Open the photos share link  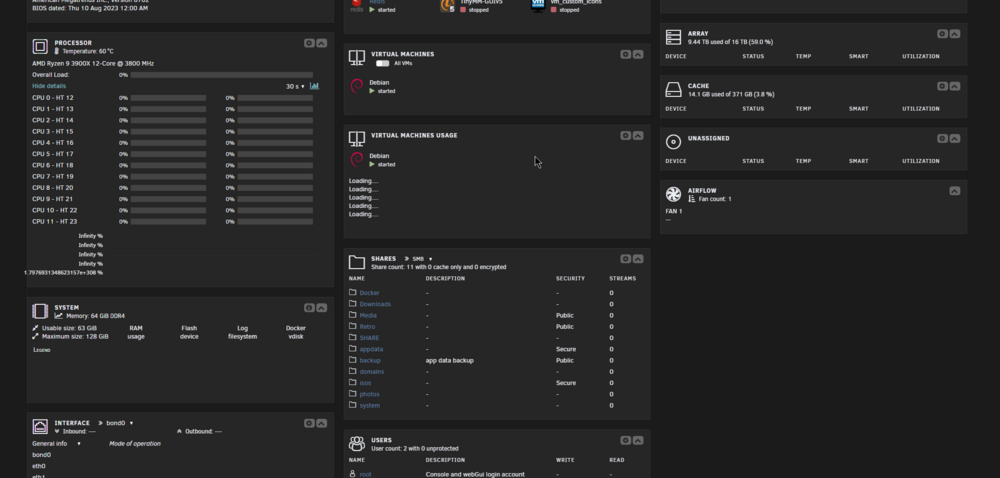(x=369, y=395)
